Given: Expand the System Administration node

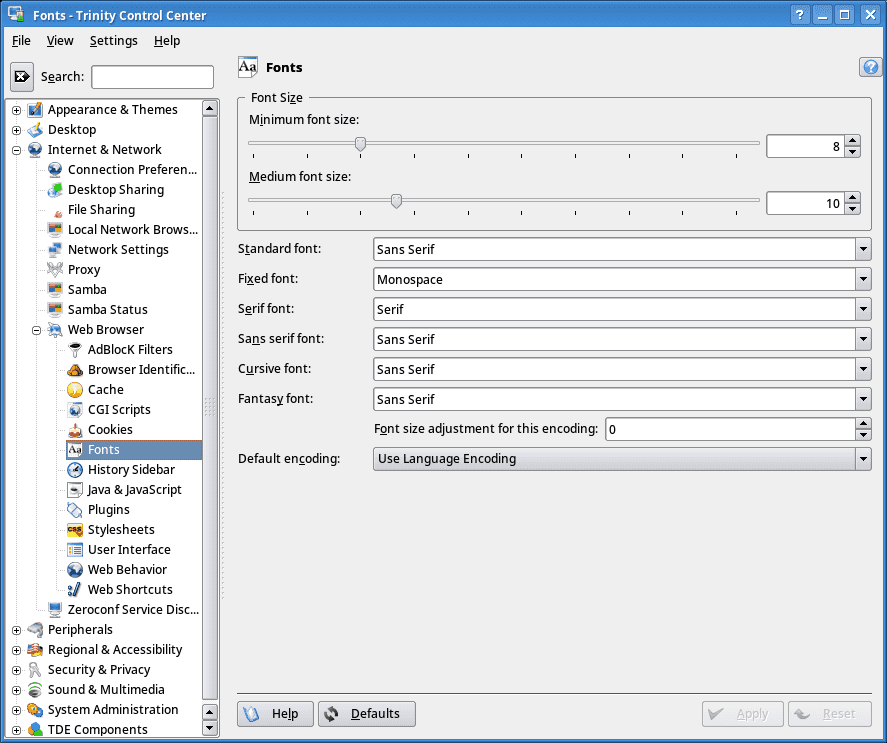Looking at the screenshot, I should click(x=16, y=710).
